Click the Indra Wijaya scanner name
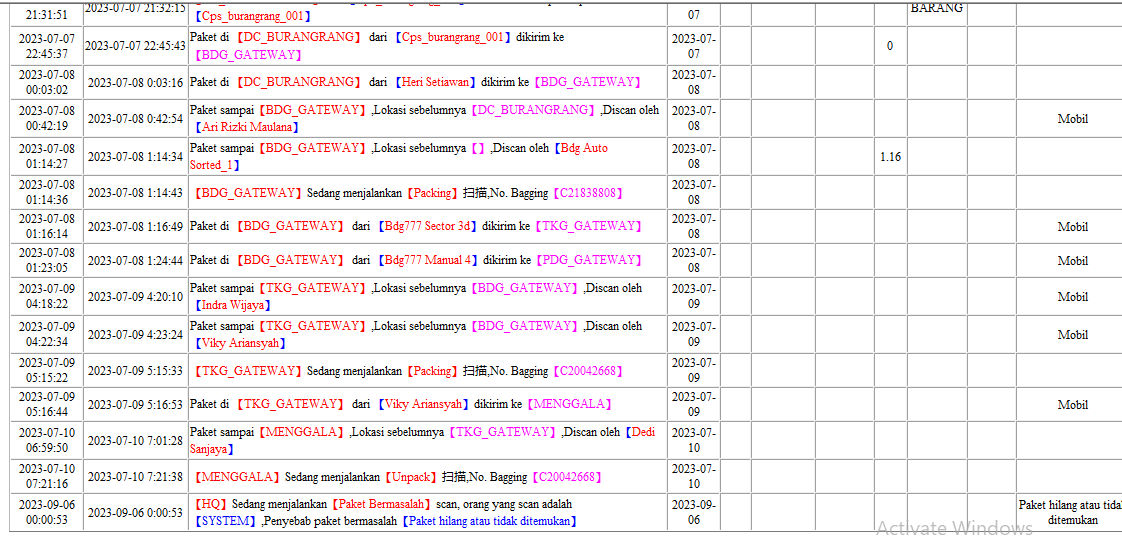This screenshot has height=545, width=1122. click(x=235, y=305)
